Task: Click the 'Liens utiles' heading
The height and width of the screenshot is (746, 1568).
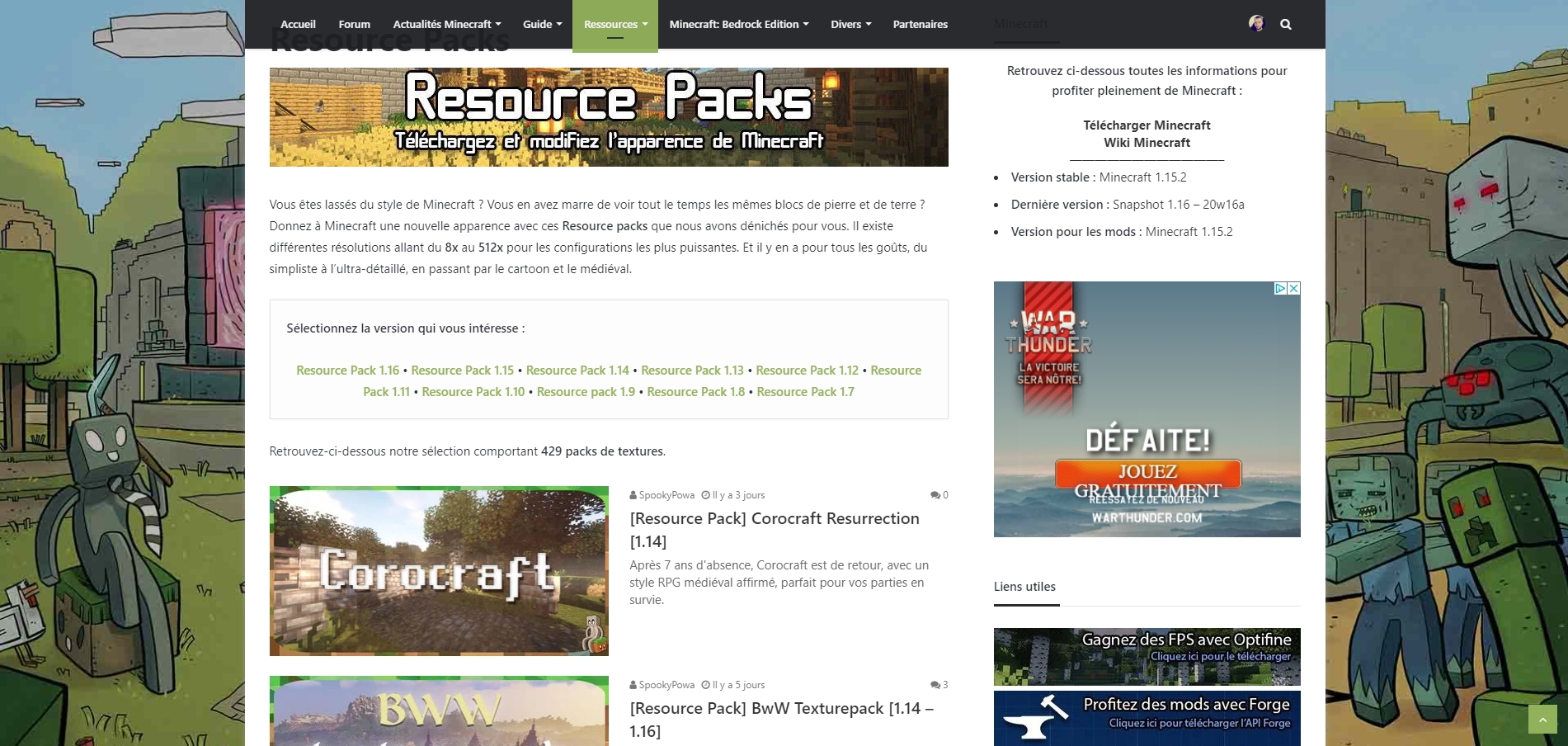Action: 1024,587
